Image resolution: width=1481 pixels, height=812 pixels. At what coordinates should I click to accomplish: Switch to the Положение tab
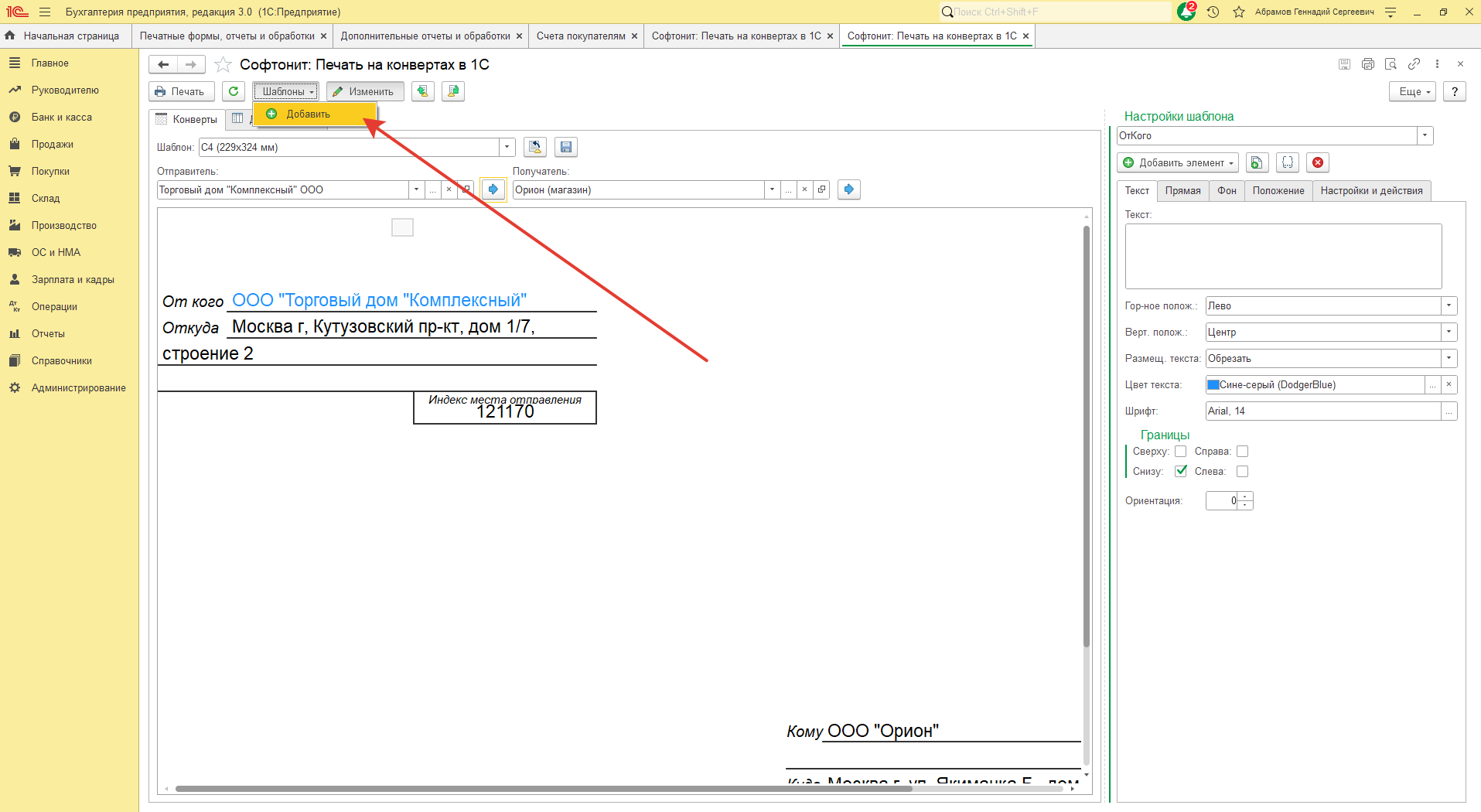[x=1278, y=191]
